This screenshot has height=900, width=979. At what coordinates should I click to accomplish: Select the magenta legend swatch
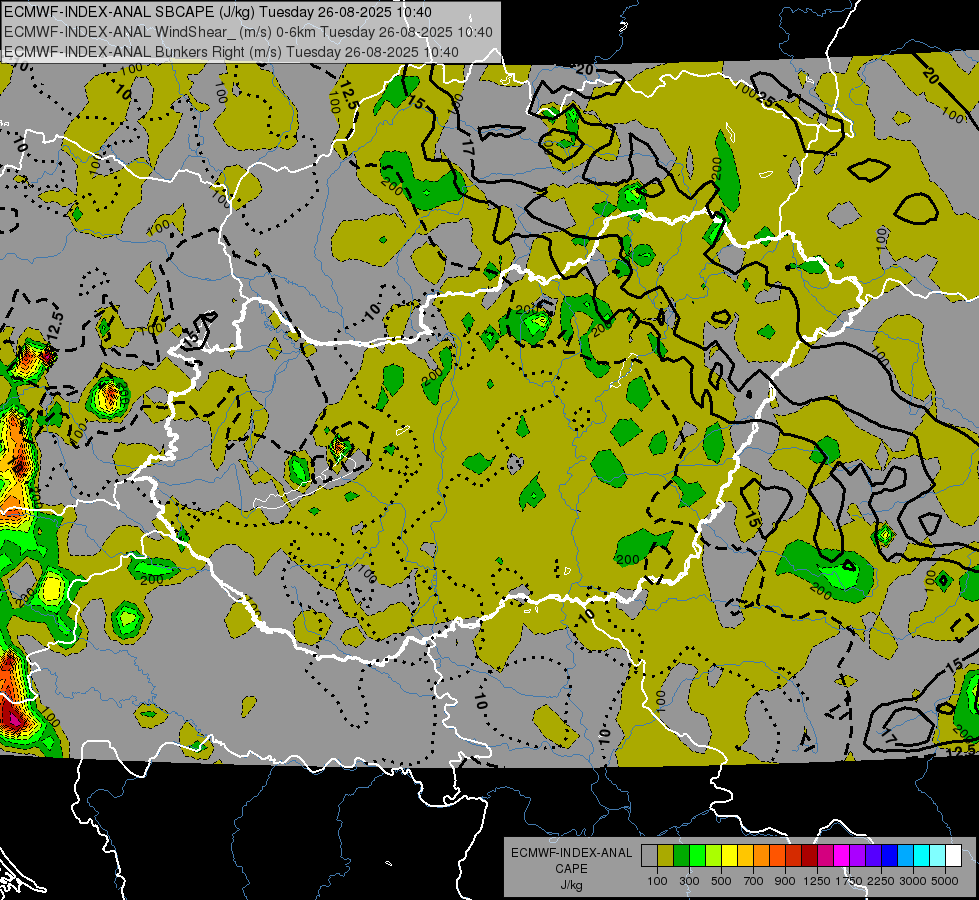click(x=841, y=856)
